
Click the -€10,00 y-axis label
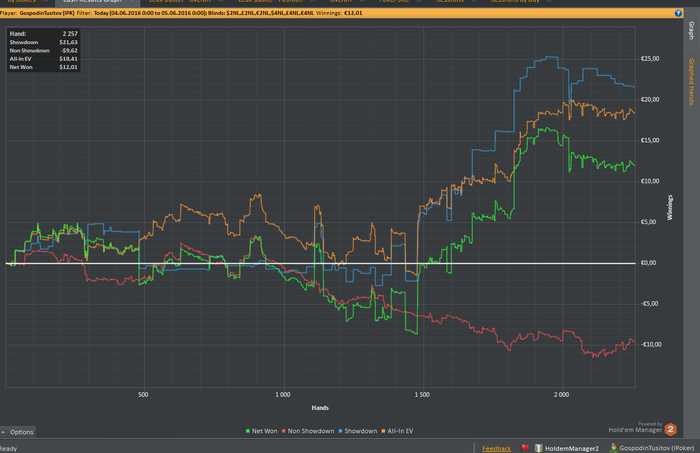point(651,345)
